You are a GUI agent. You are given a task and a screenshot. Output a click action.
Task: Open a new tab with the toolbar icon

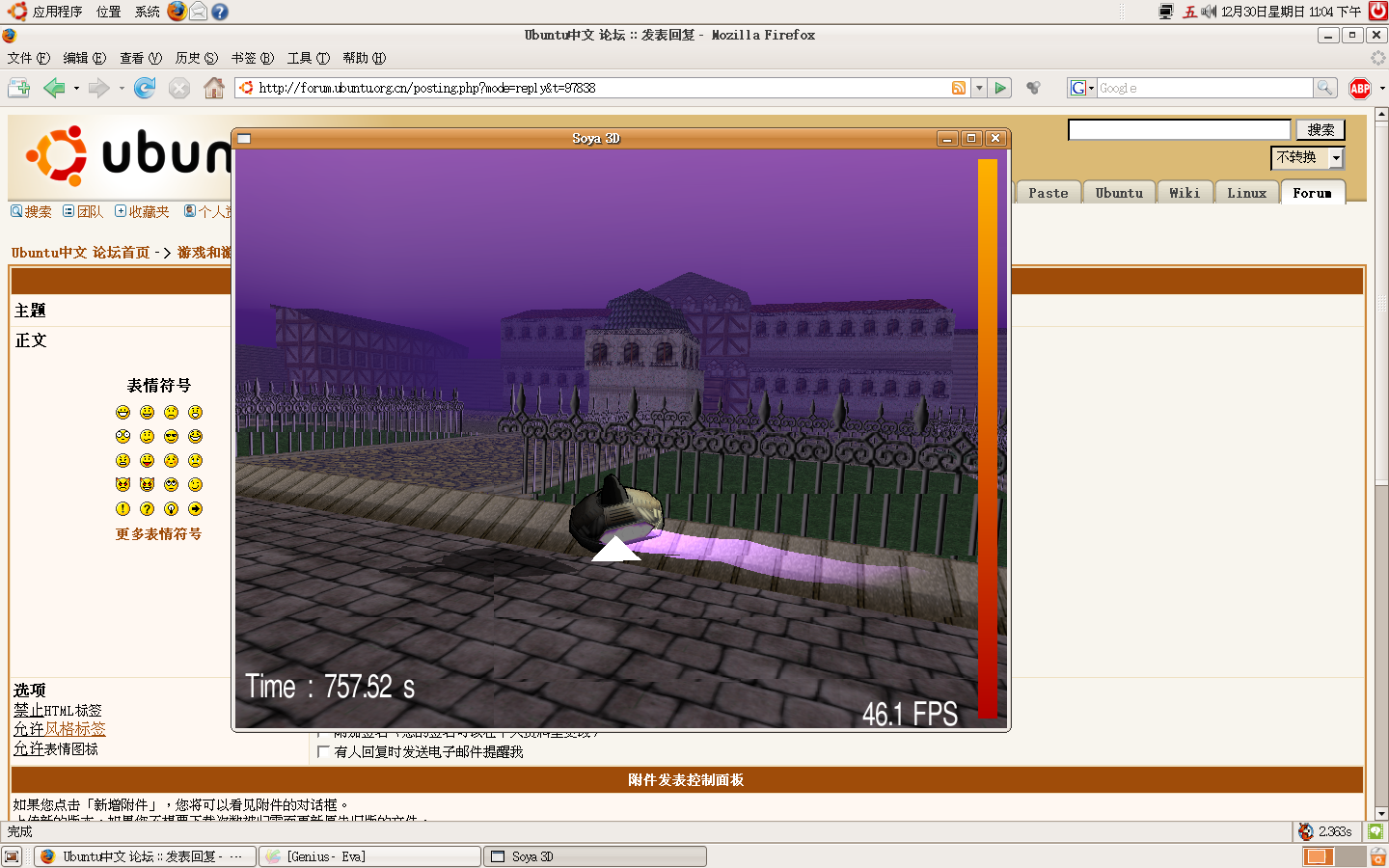point(18,88)
